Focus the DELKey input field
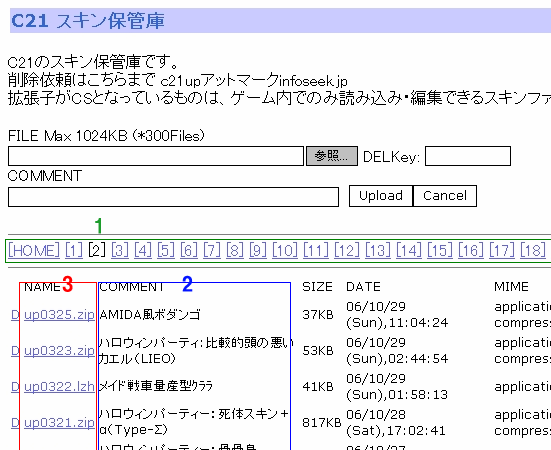Screen dimensions: 551x450 (x=468, y=156)
